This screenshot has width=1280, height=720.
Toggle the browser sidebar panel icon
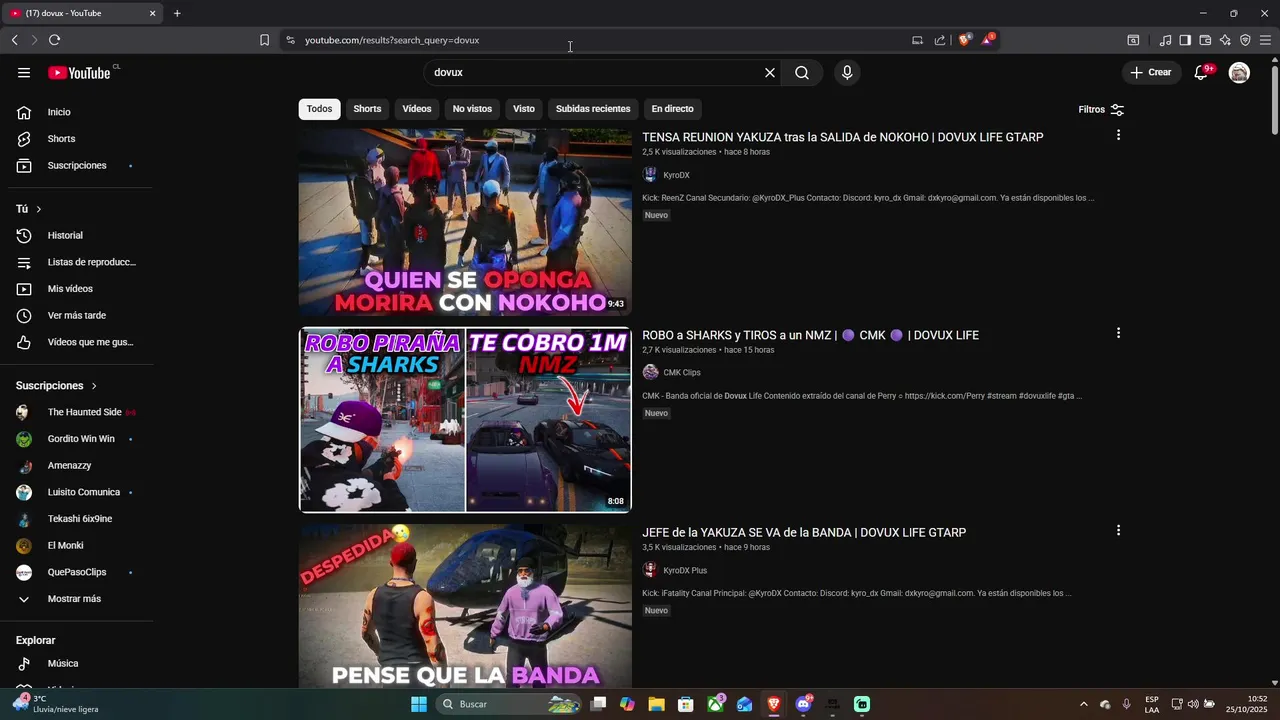(1185, 40)
